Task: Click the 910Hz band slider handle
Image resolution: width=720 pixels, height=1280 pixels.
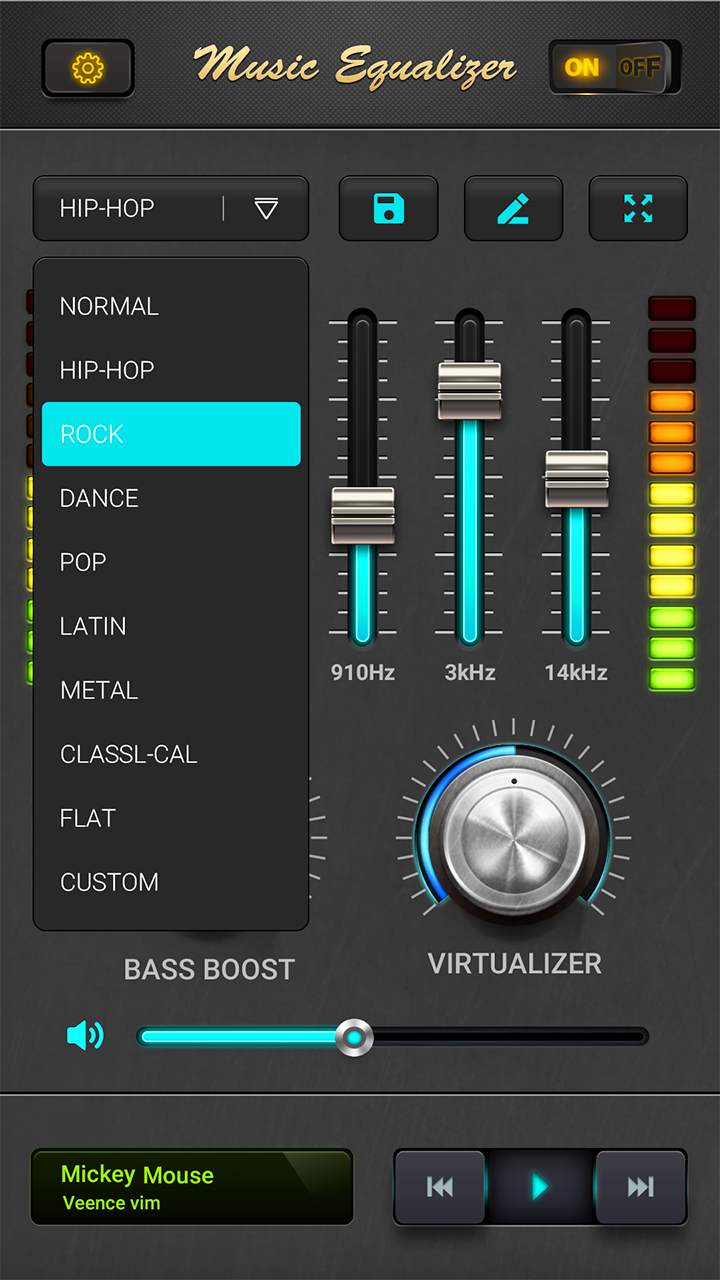Action: click(363, 515)
